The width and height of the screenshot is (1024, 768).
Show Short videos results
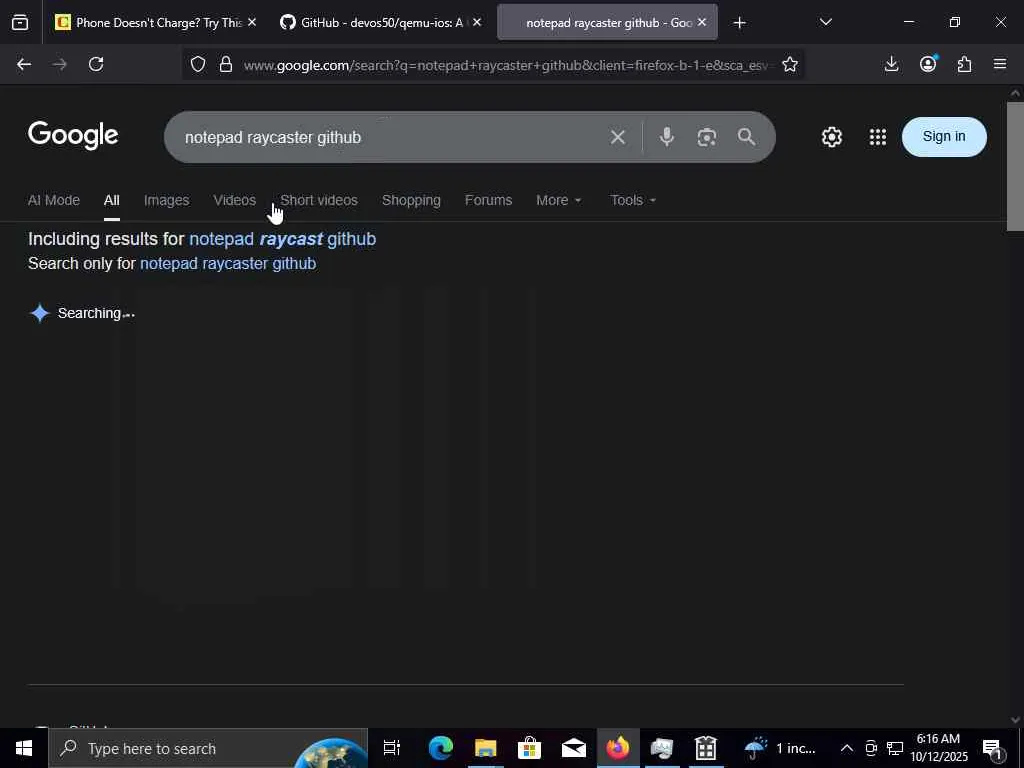(319, 200)
